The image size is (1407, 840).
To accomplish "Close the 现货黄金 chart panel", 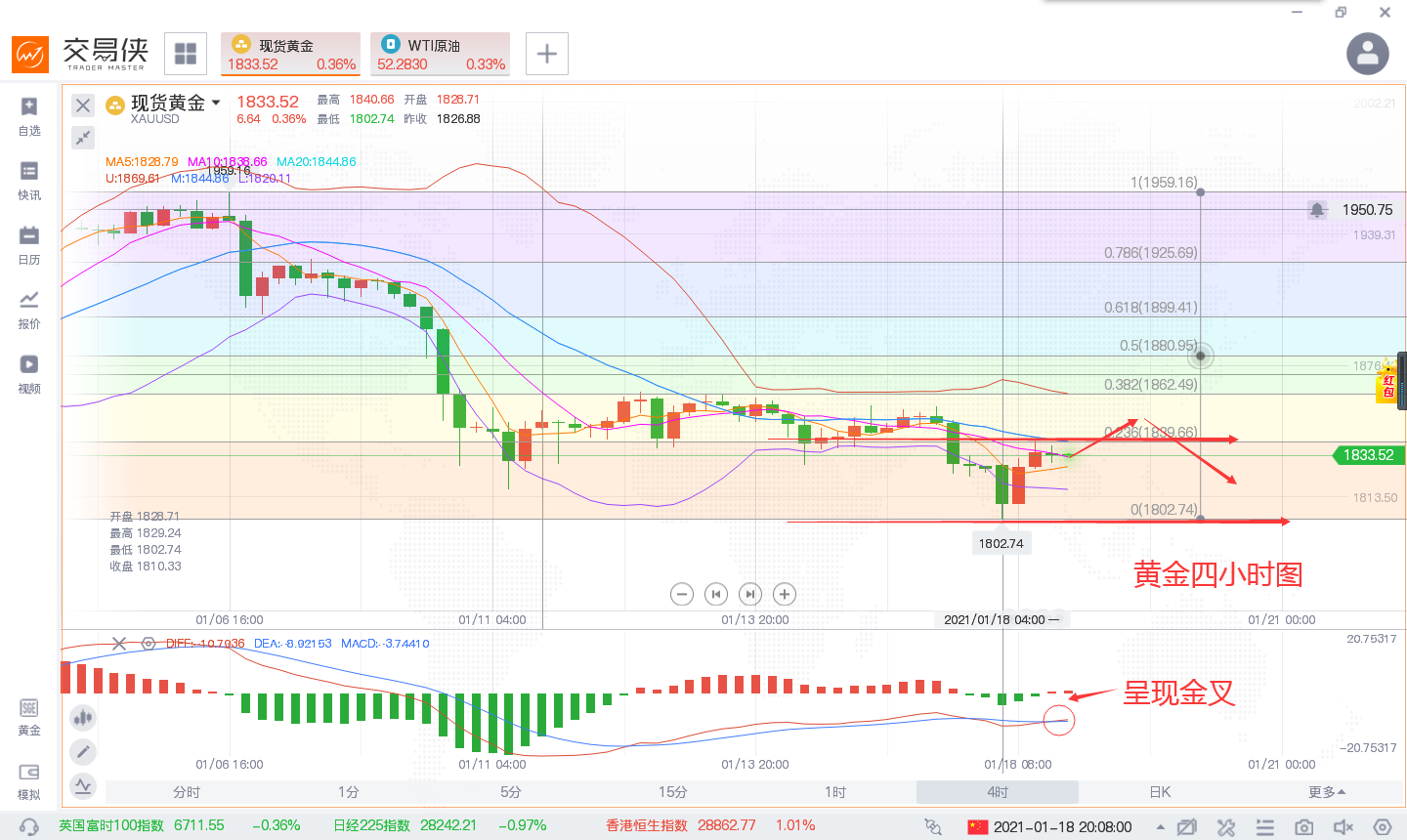I will (83, 105).
